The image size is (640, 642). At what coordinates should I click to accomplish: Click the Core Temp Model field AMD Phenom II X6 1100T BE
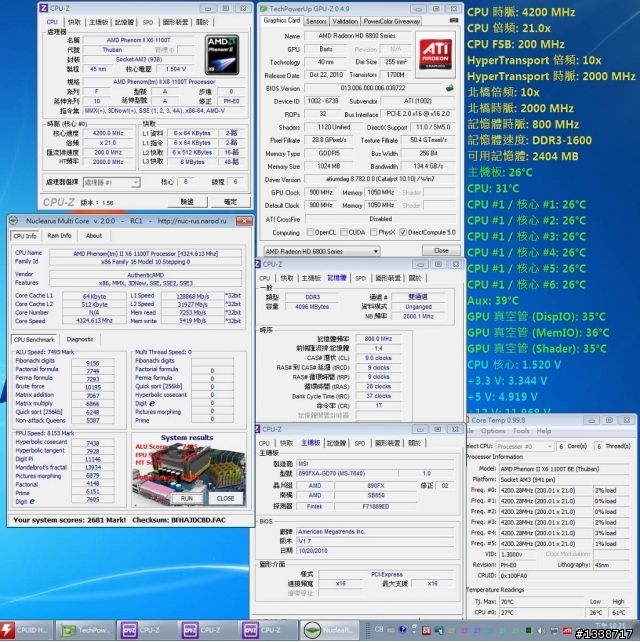[x=564, y=469]
